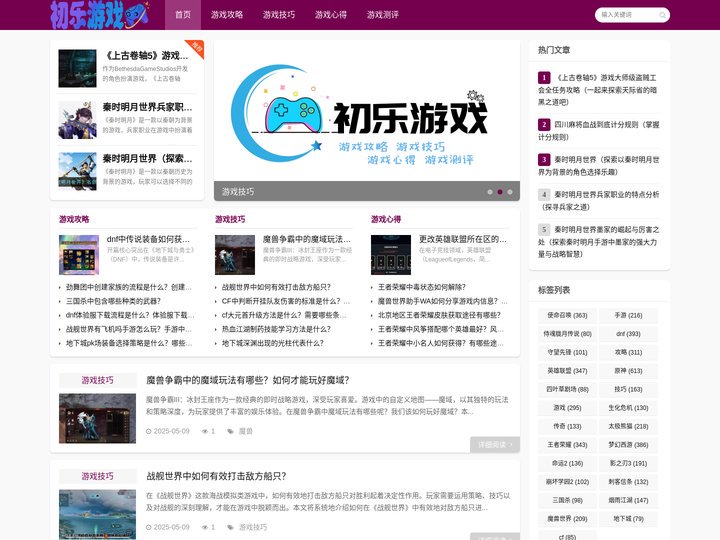
Task: Open hot article 2 四川麻将血战到底计分规则
Action: [x=598, y=130]
